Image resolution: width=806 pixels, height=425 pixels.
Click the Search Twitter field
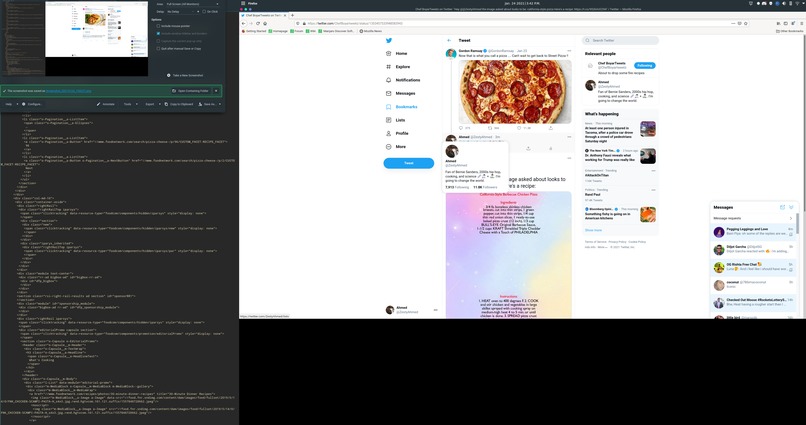[x=620, y=40]
